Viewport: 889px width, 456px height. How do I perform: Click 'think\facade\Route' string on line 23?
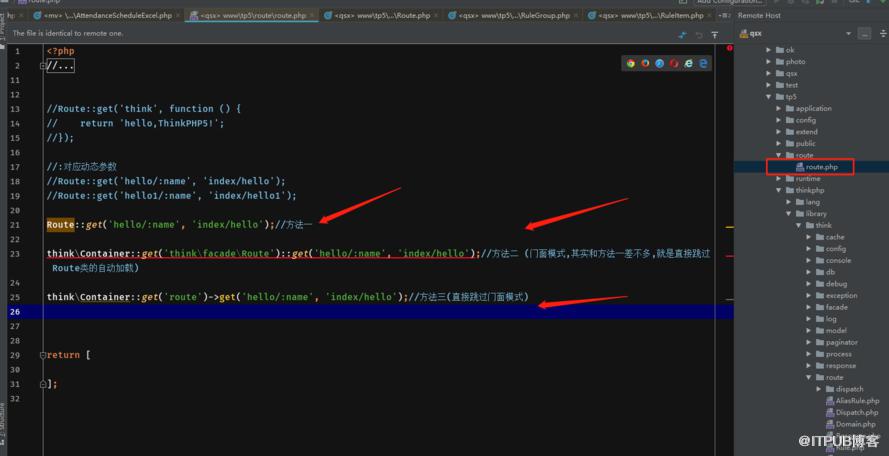point(221,254)
